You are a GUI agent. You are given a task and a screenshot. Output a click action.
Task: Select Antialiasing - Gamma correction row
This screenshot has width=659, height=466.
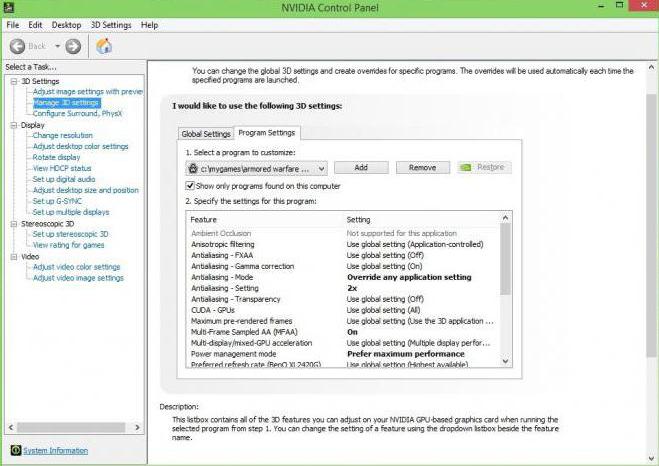343,266
